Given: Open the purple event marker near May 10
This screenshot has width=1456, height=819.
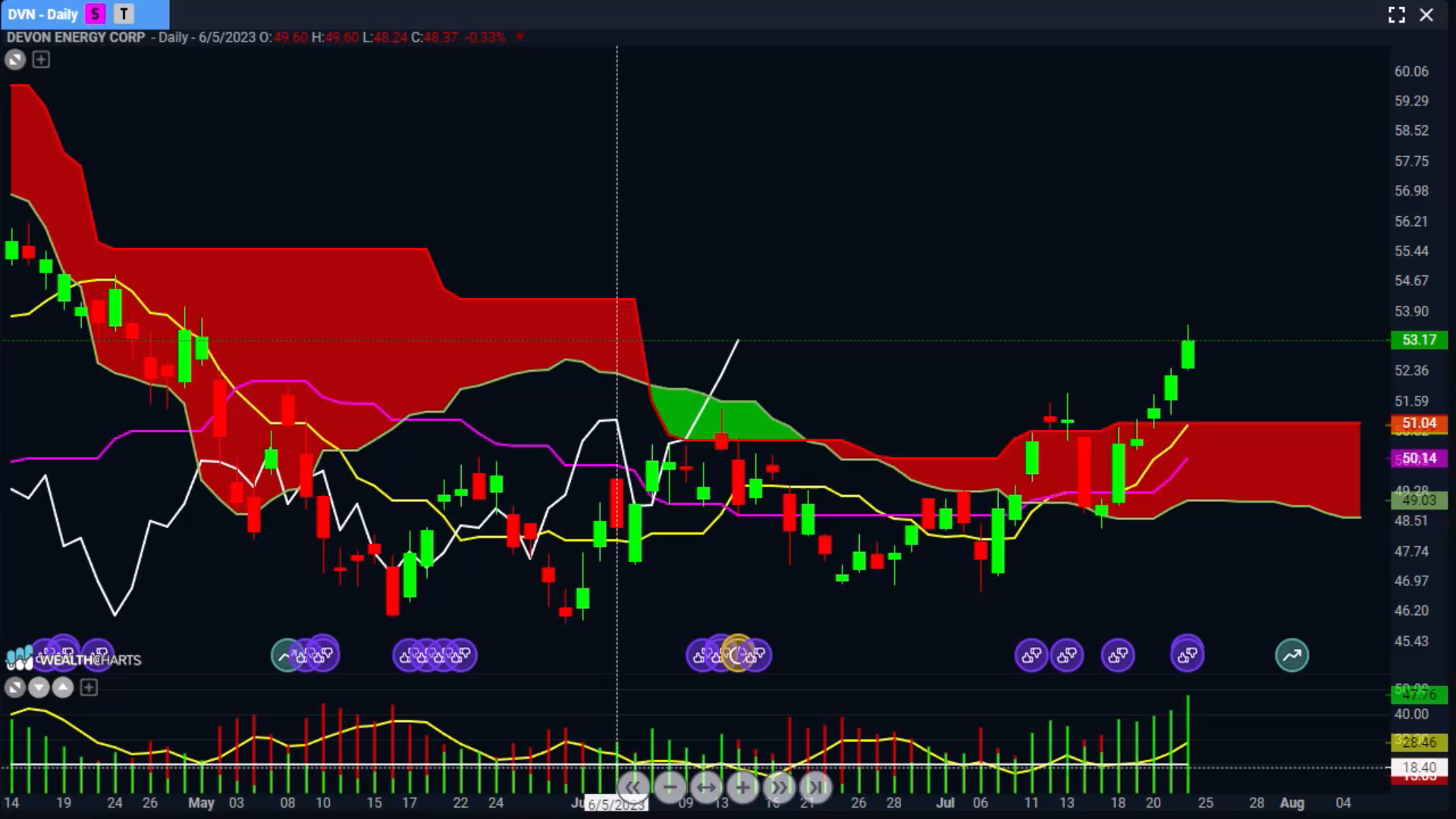Looking at the screenshot, I should 324,654.
